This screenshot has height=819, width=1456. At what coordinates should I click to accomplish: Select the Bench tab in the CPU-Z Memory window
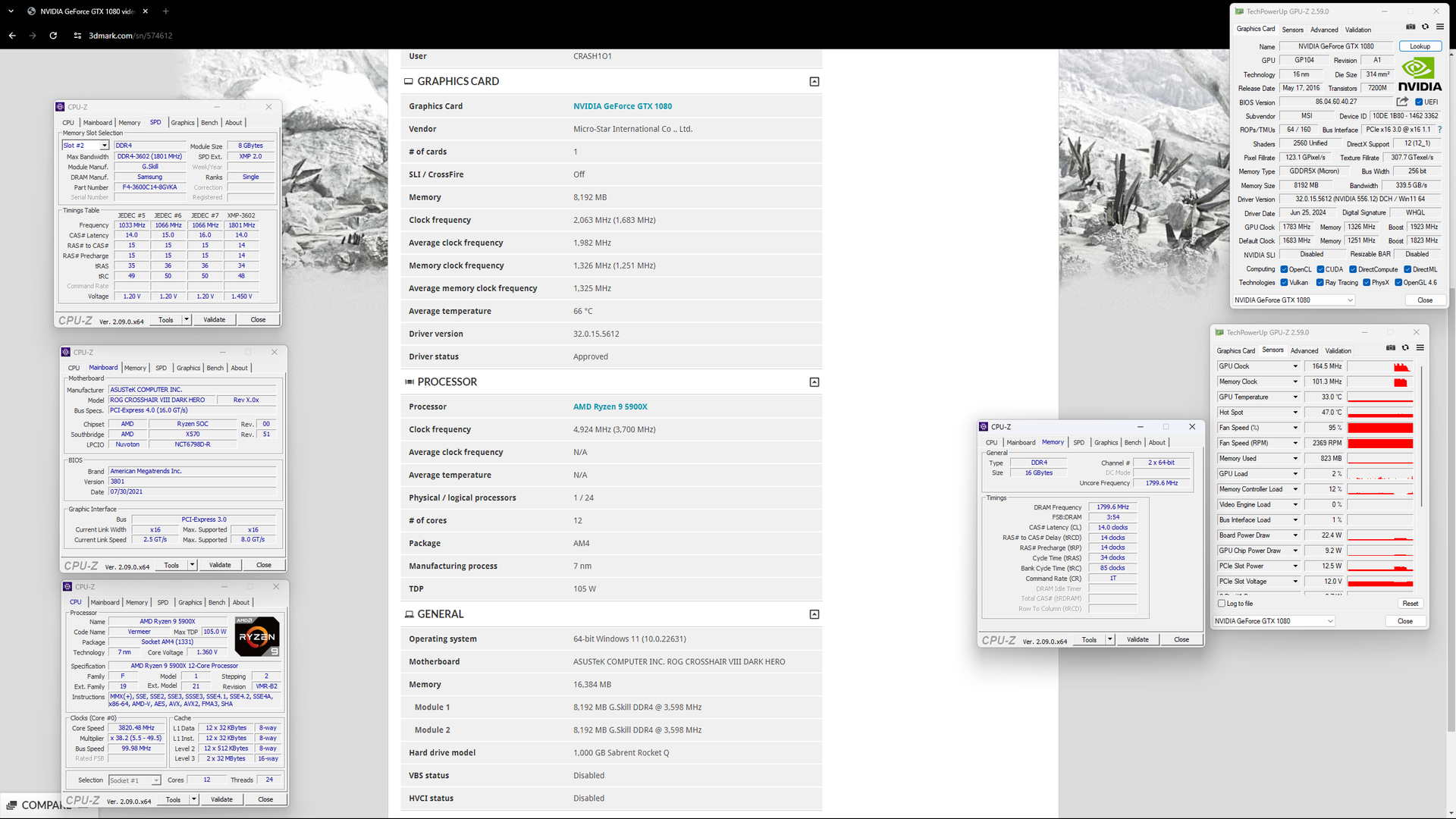(x=1133, y=442)
